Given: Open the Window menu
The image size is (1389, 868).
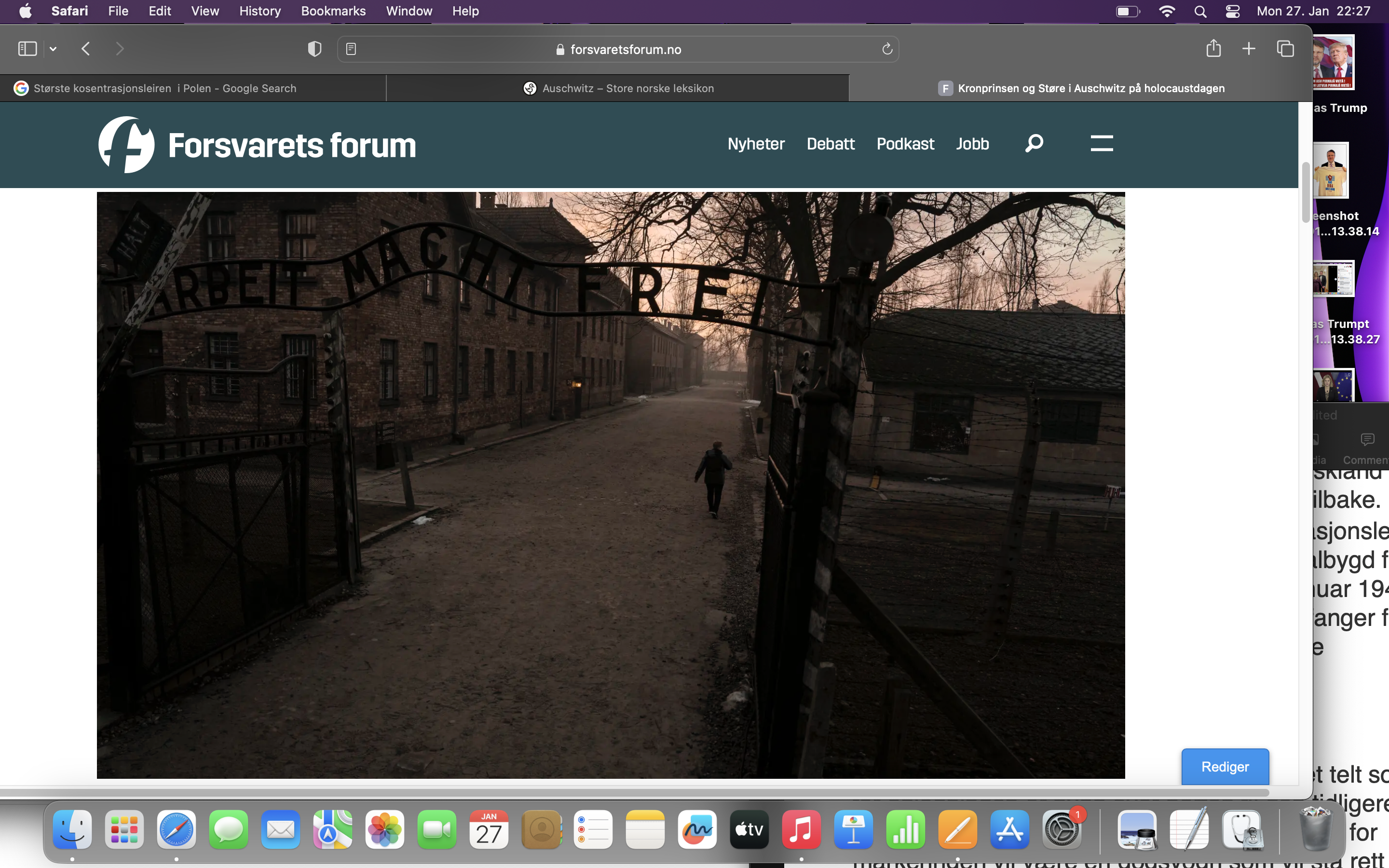Looking at the screenshot, I should tap(409, 11).
